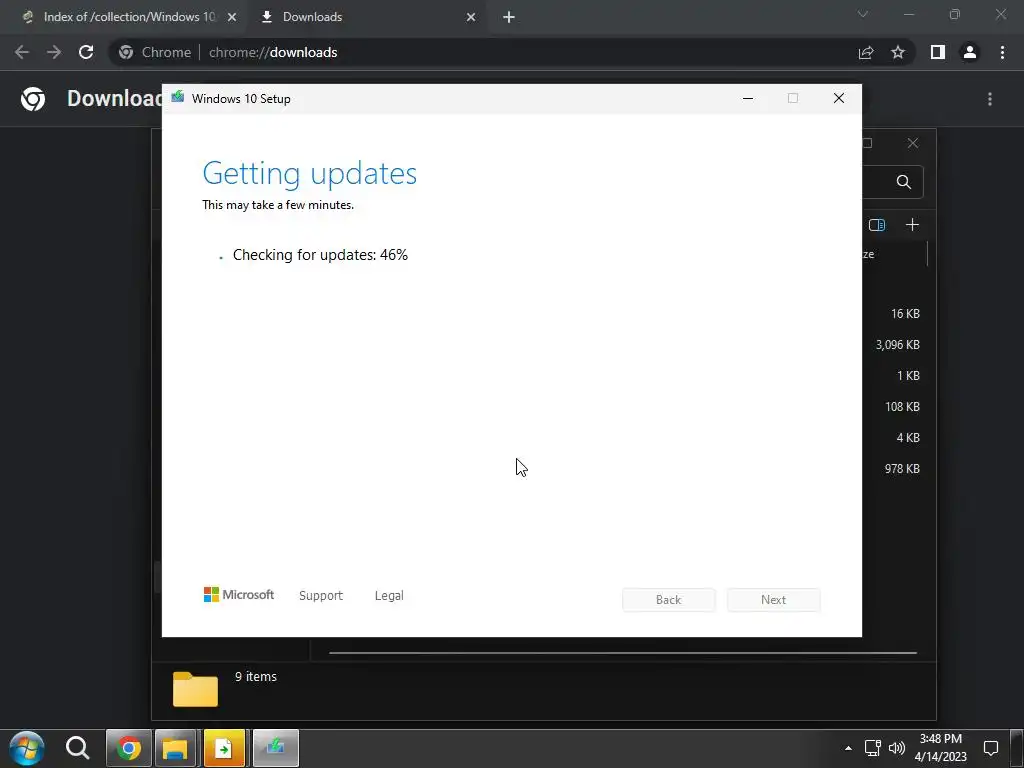Minimize the Windows 10 Setup window
Viewport: 1024px width, 768px height.
748,98
